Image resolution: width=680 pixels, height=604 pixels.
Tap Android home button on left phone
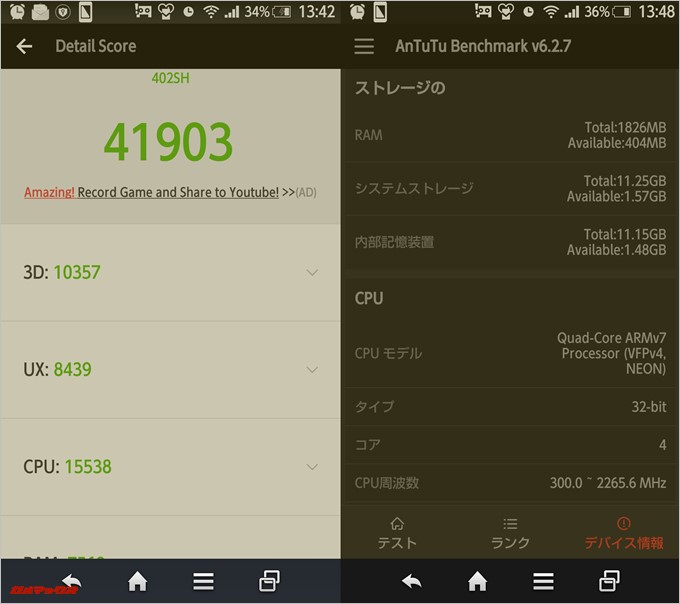point(137,581)
